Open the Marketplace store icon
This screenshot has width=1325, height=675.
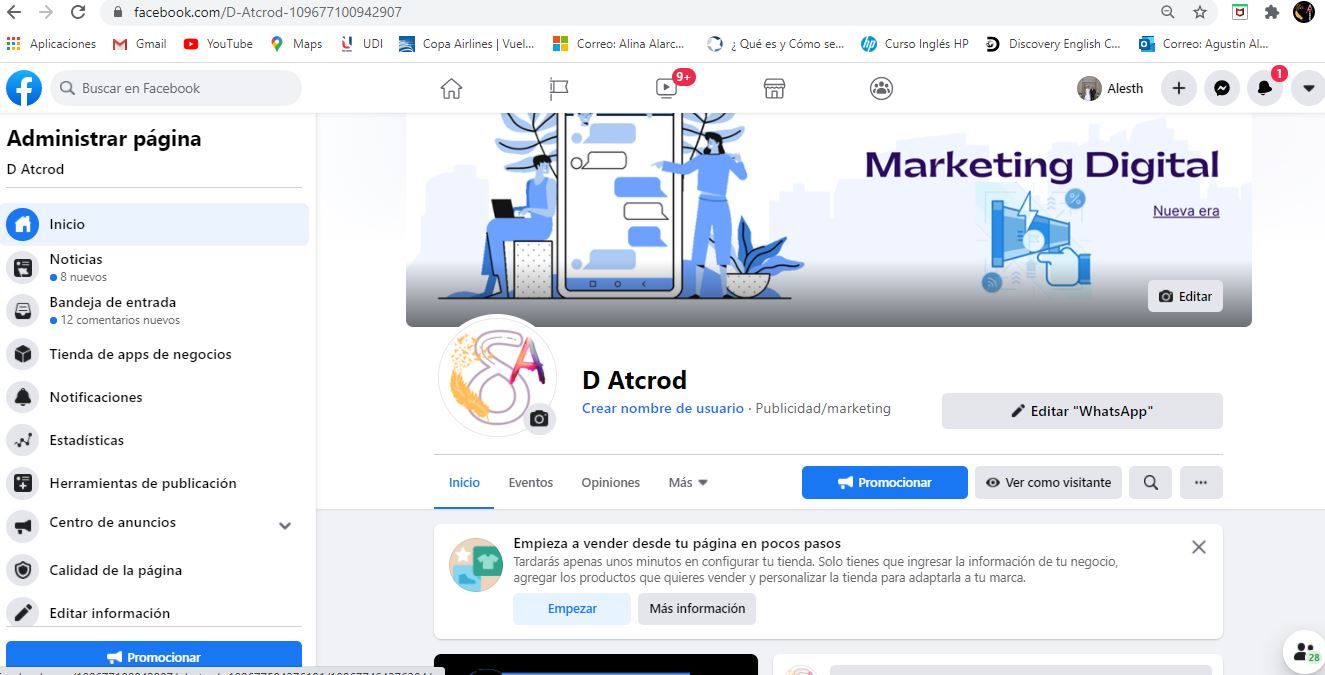click(x=774, y=88)
